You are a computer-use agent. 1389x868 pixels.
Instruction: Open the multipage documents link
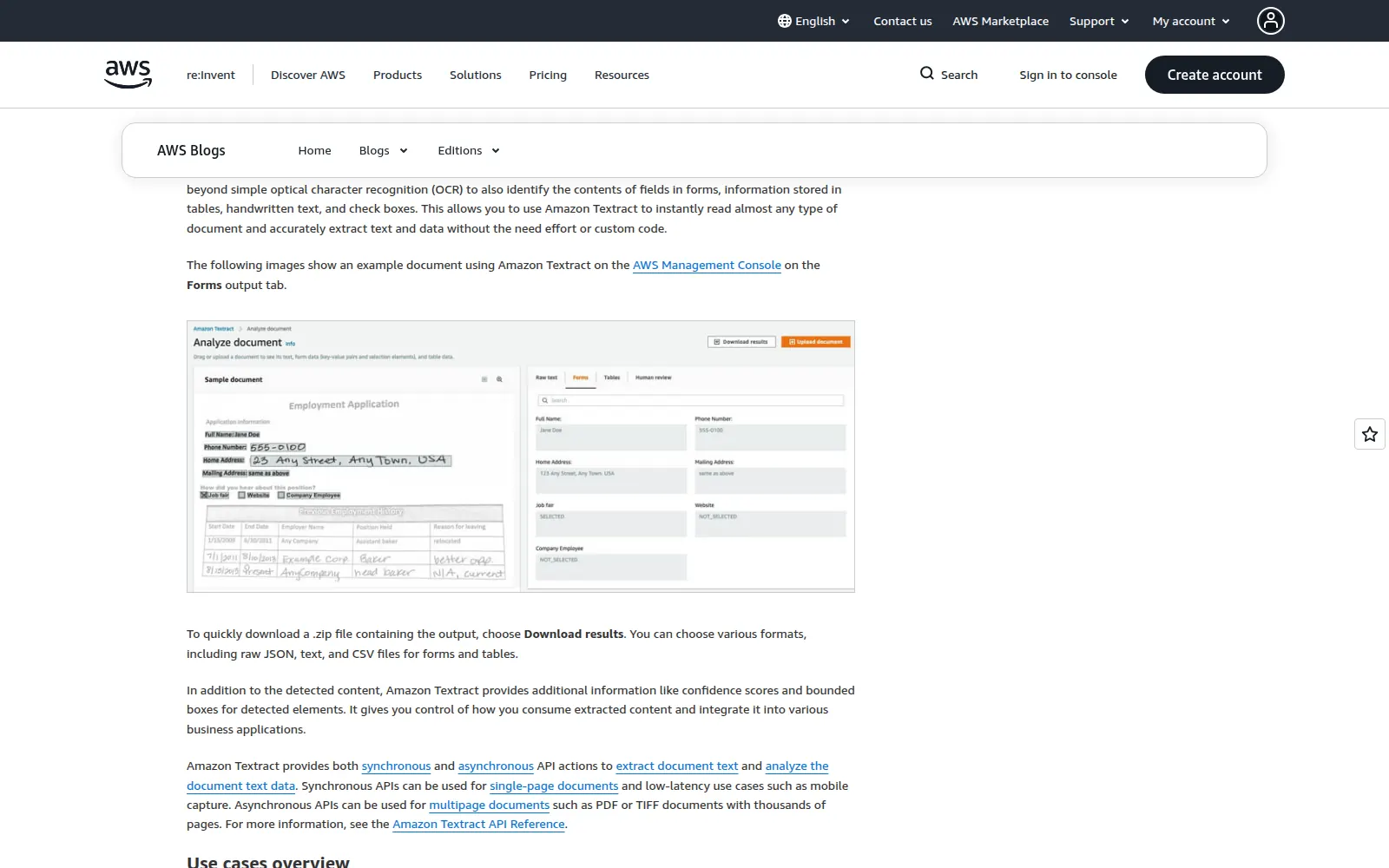[490, 806]
